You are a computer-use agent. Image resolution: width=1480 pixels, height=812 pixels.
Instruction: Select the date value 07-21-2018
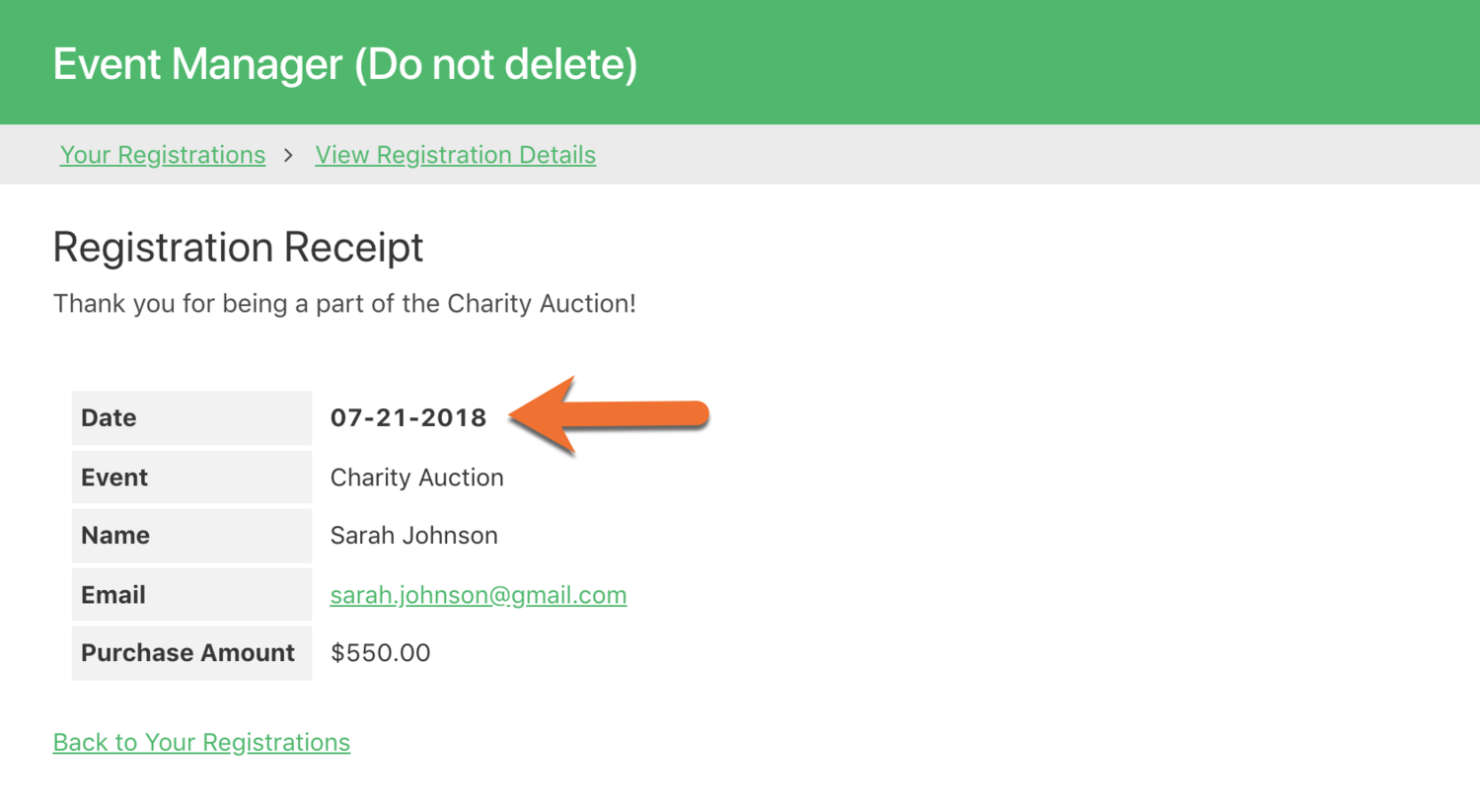click(x=408, y=418)
